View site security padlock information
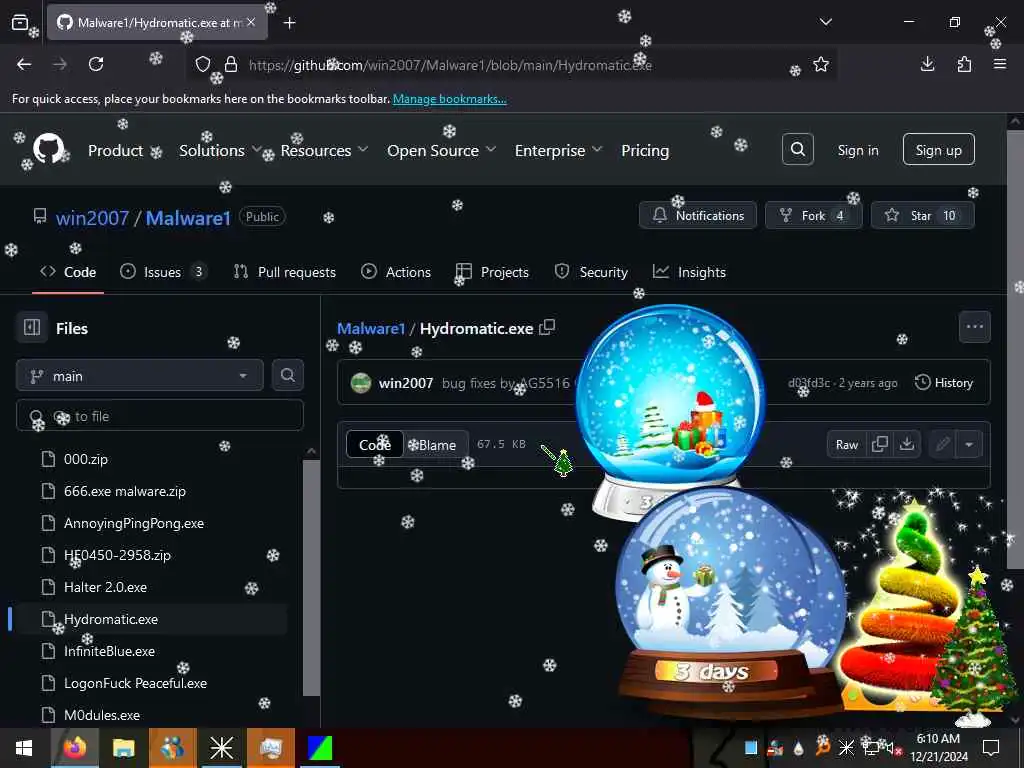1024x768 pixels. tap(231, 64)
